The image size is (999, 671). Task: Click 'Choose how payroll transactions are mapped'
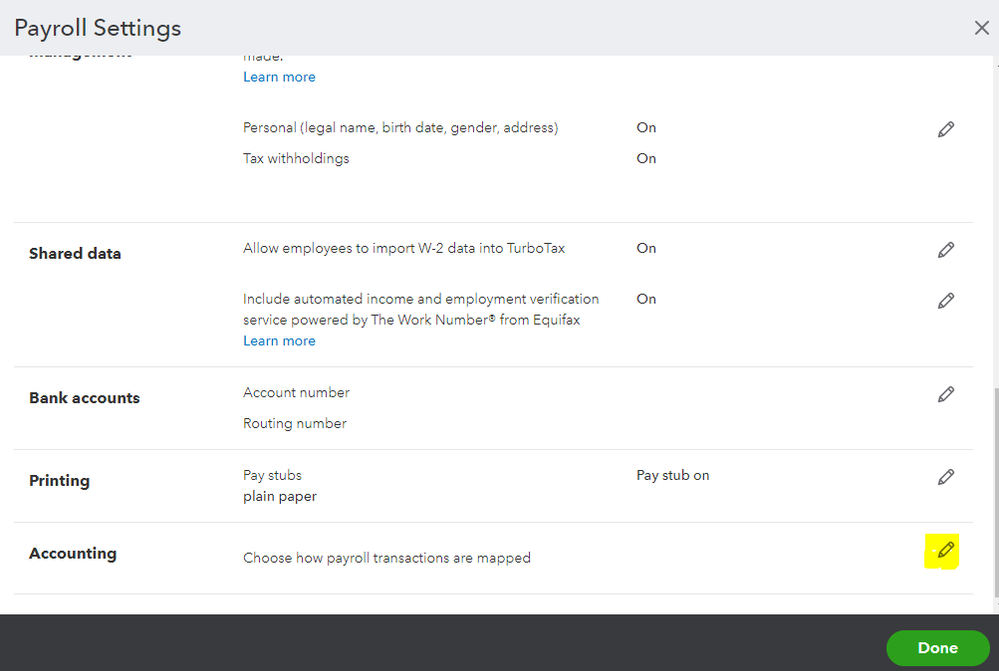[x=386, y=558]
